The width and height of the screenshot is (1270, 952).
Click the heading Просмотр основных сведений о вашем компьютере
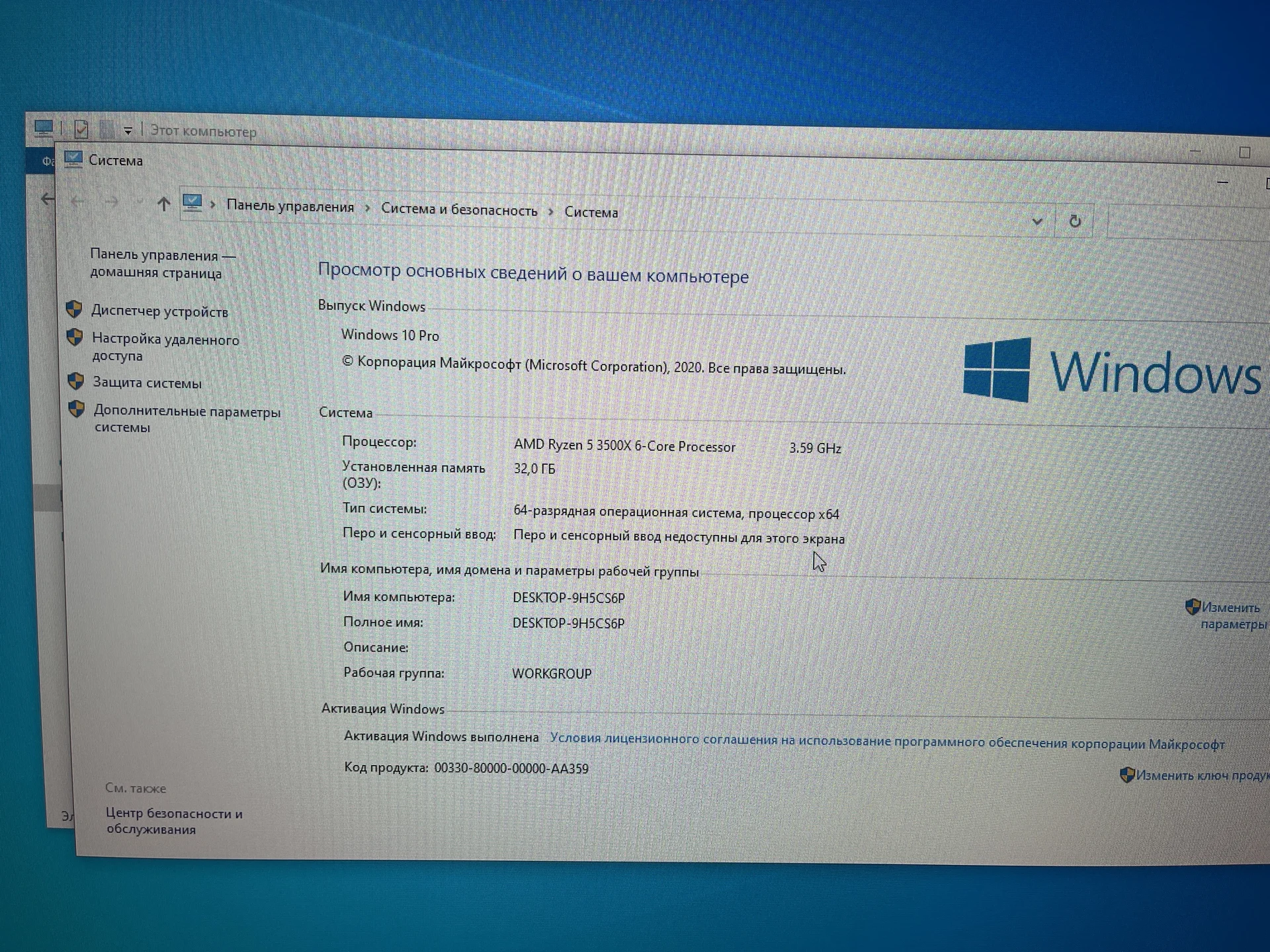pyautogui.click(x=533, y=272)
